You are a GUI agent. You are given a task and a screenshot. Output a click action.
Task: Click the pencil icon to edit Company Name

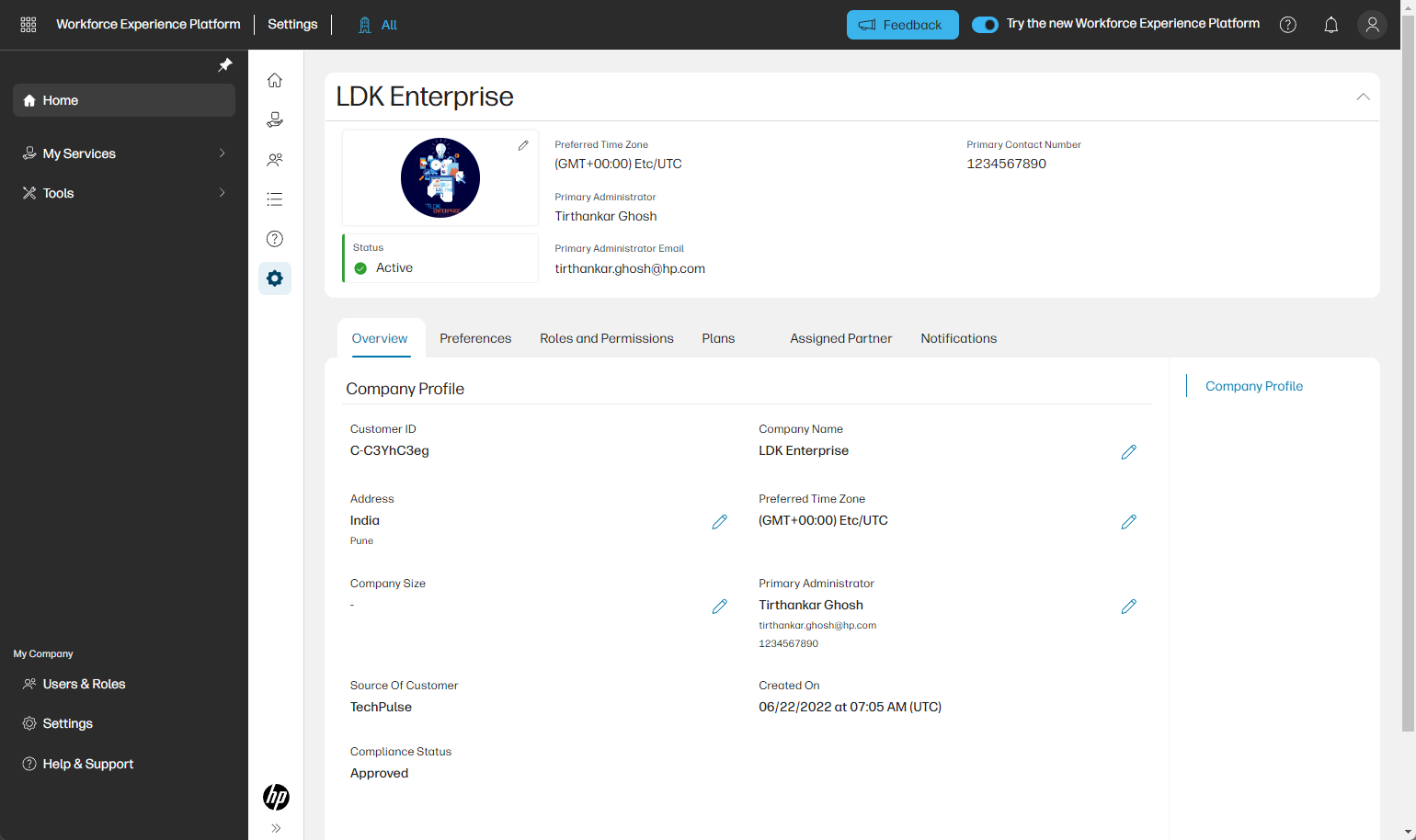[1128, 451]
